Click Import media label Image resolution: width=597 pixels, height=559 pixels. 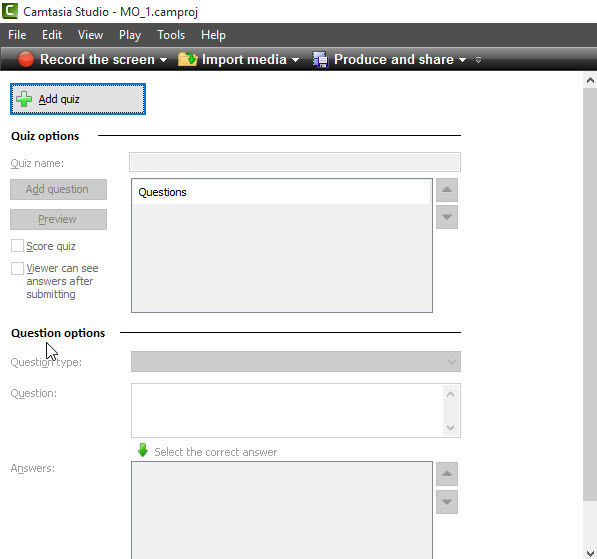(244, 59)
